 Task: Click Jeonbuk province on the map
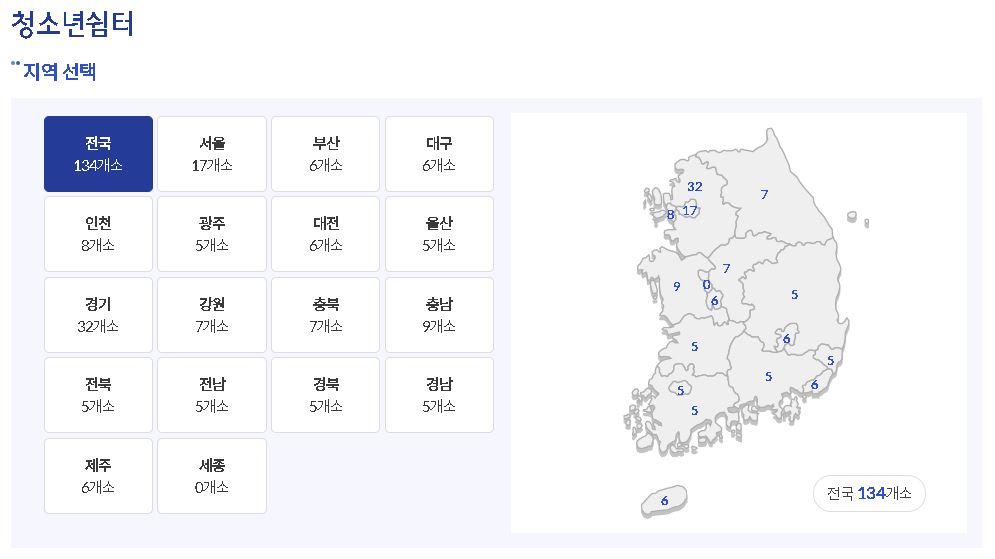(x=695, y=346)
